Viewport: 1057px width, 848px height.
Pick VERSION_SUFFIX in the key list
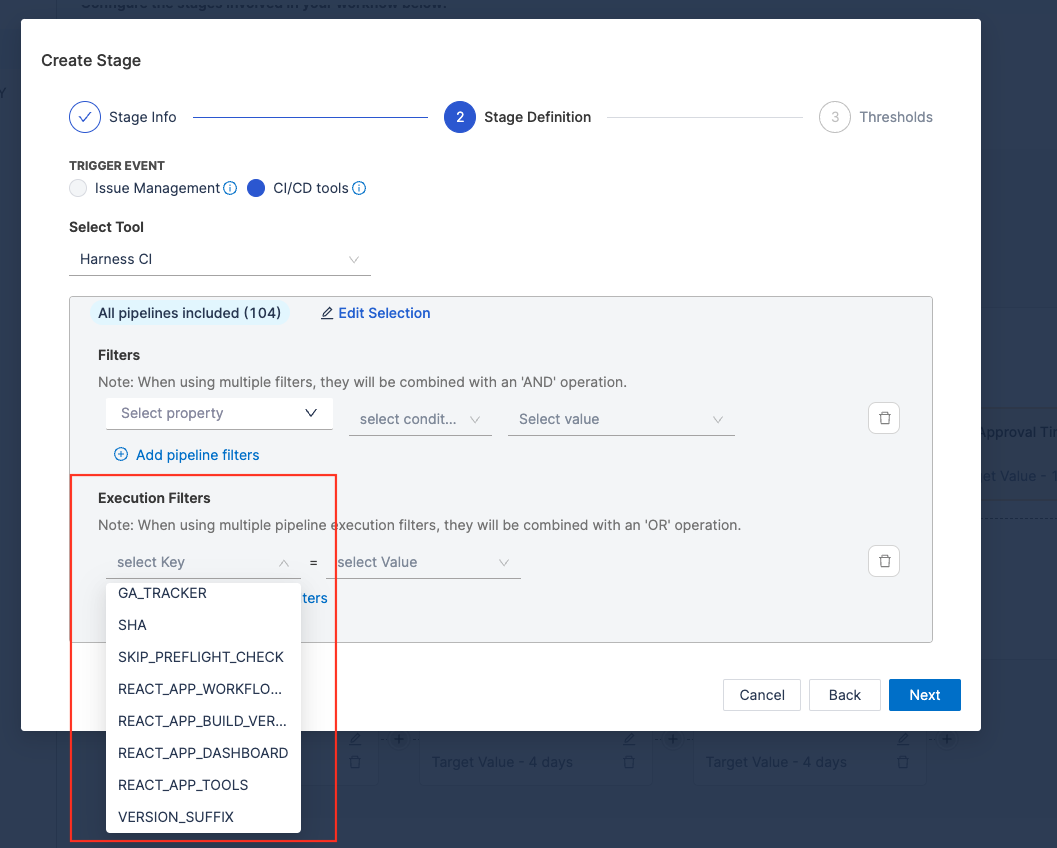pos(176,817)
